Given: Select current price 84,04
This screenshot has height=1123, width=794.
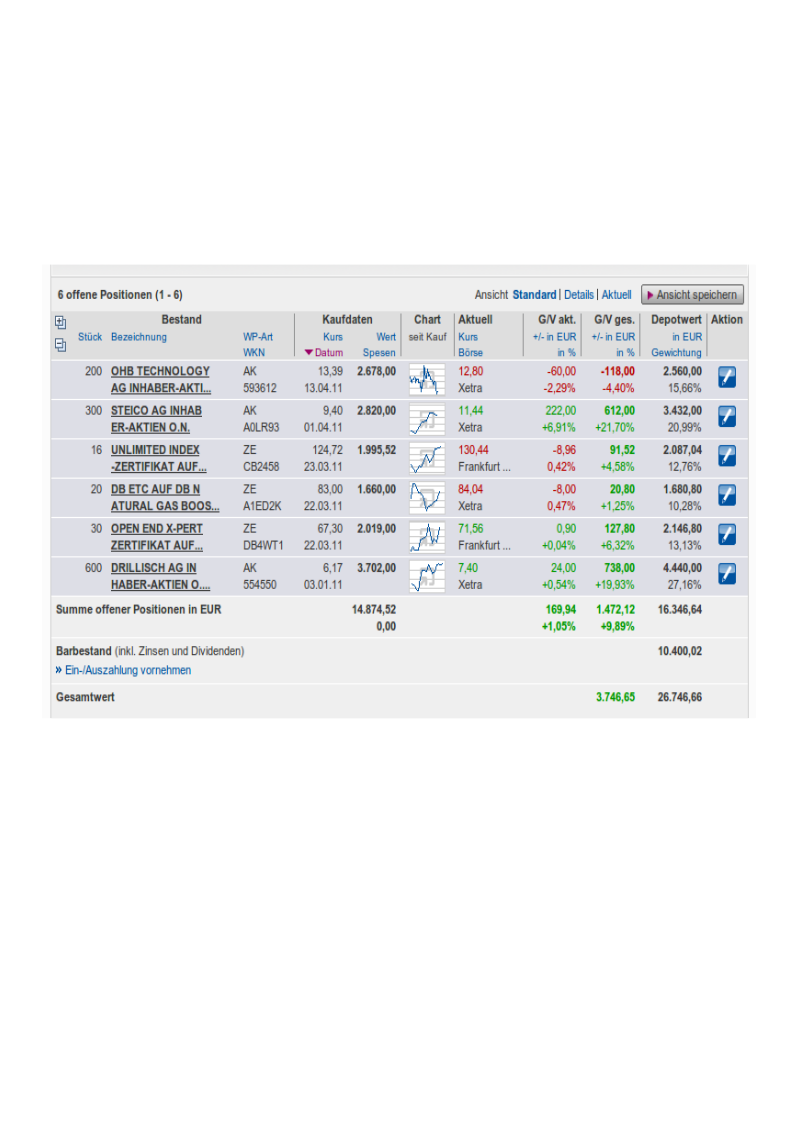Looking at the screenshot, I should [x=470, y=489].
